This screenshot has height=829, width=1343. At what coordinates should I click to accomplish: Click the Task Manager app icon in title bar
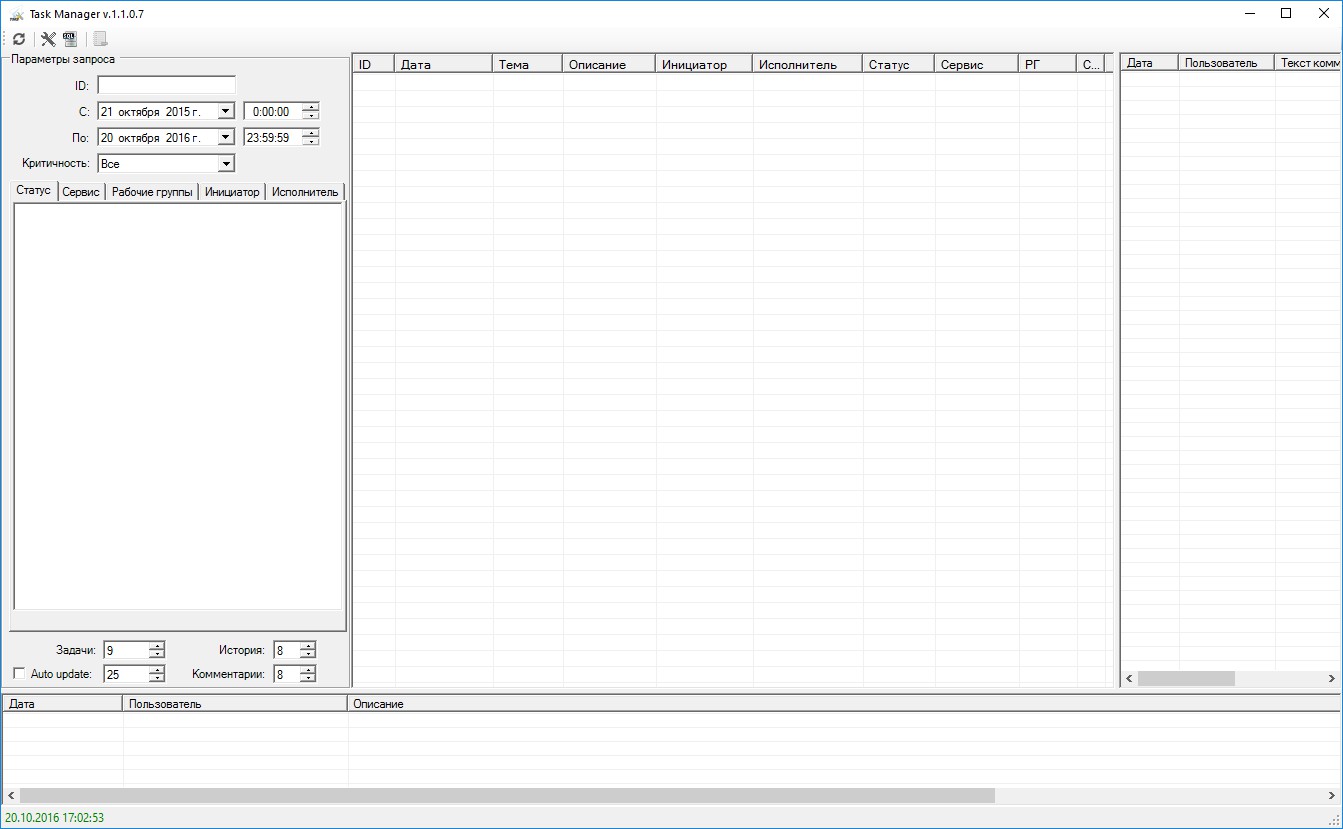coord(16,14)
